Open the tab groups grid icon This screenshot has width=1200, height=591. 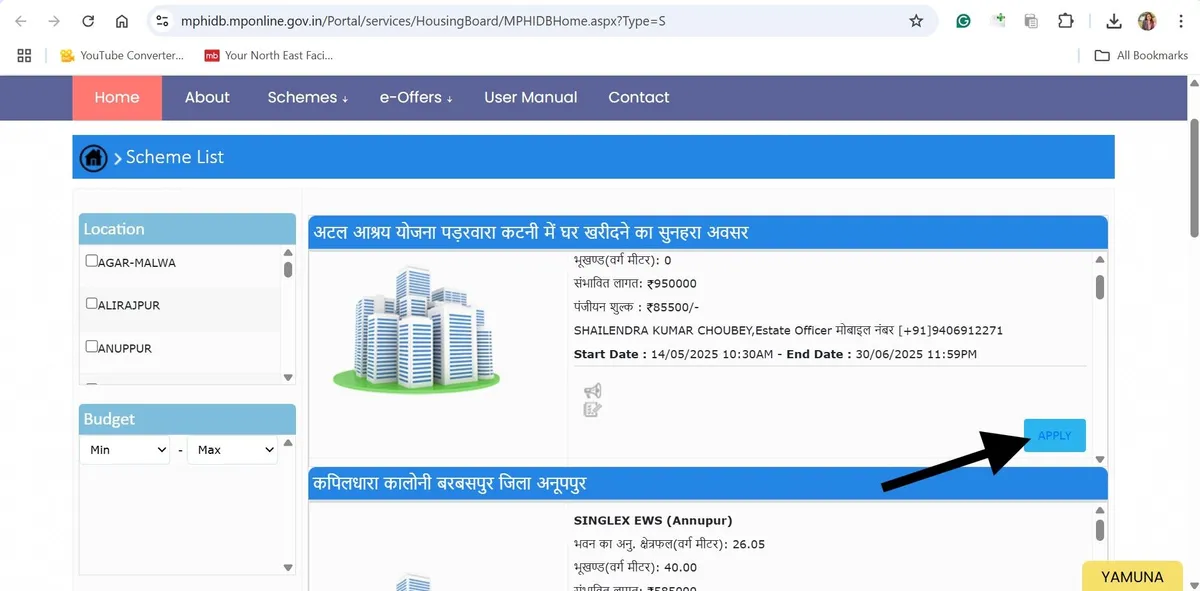point(24,55)
